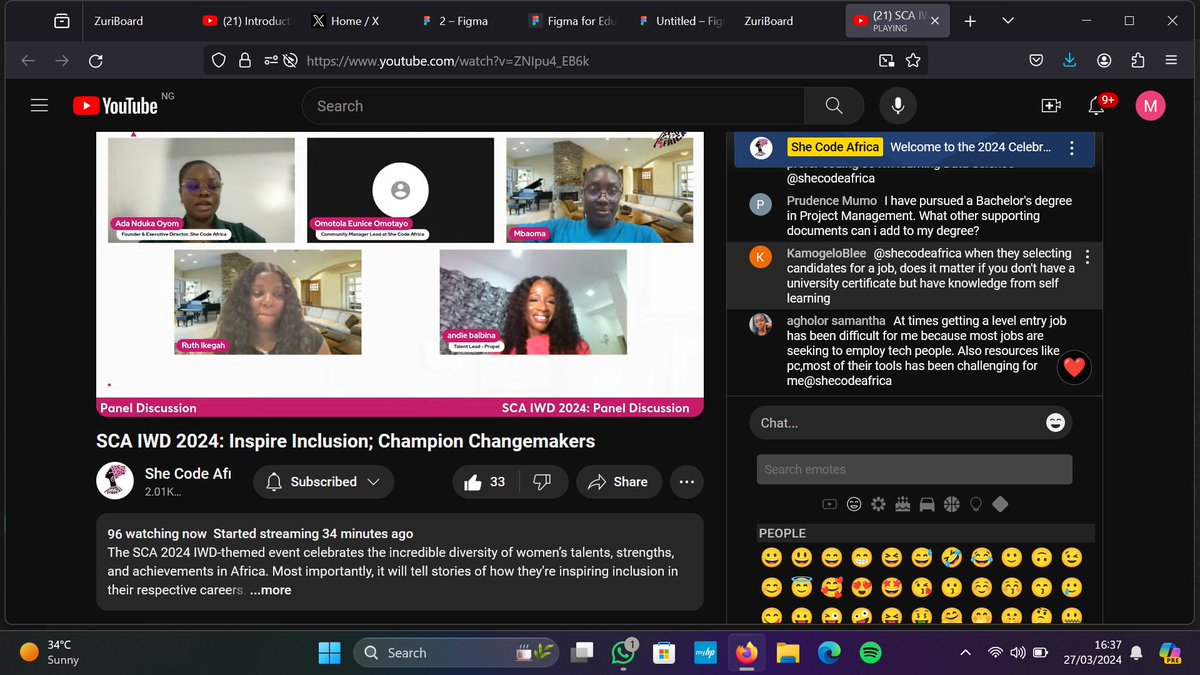Screen dimensions: 1200x675
Task: Open the Firefox extensions puzzle icon
Action: 1137,61
